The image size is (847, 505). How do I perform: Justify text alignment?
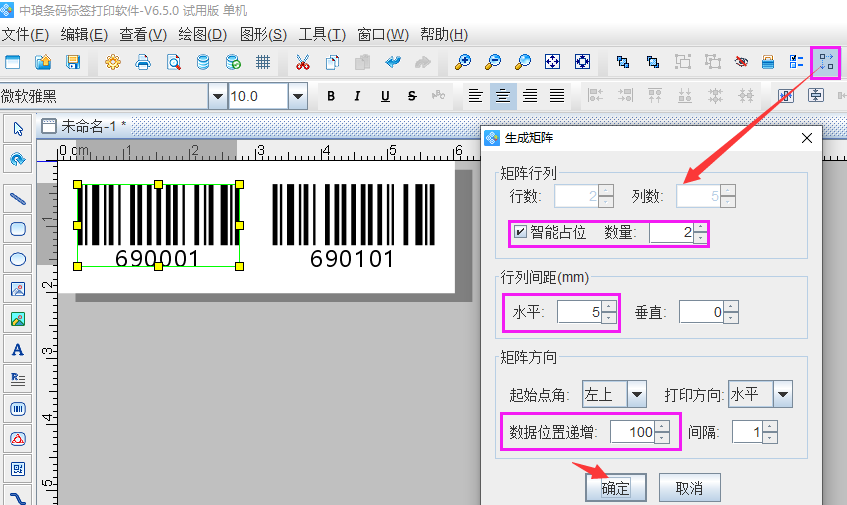pyautogui.click(x=557, y=96)
